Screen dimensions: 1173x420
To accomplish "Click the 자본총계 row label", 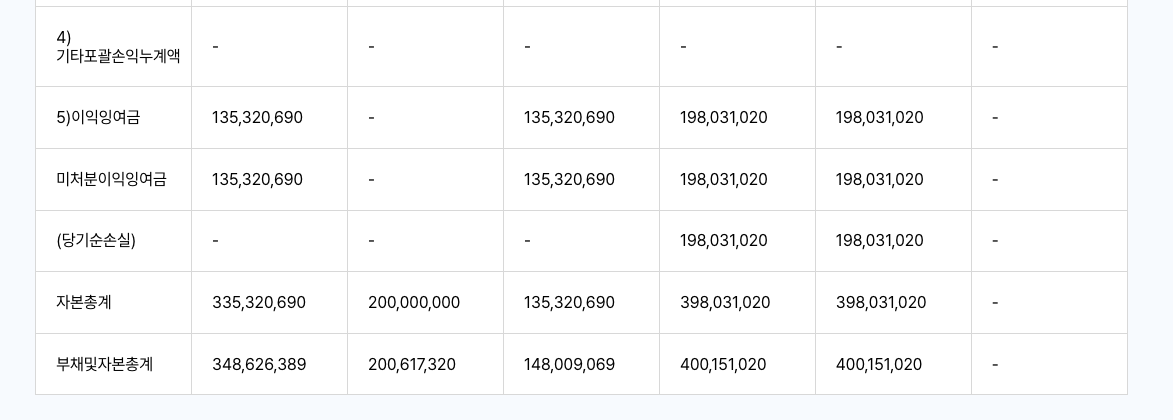I will 84,303.
